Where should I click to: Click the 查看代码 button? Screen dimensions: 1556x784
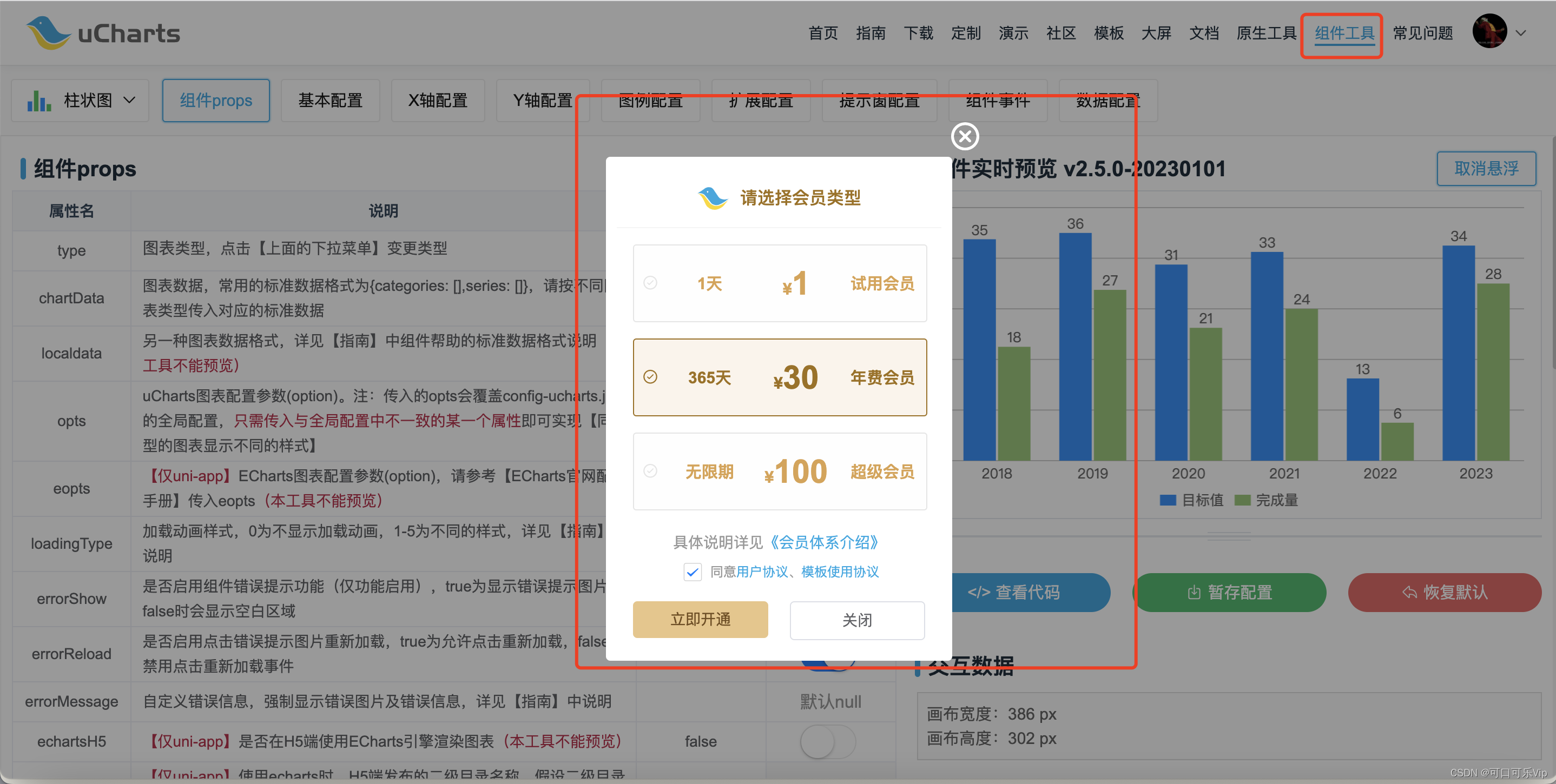[1031, 592]
